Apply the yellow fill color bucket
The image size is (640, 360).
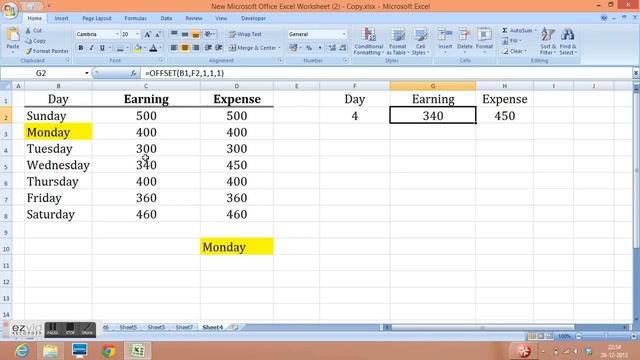point(138,48)
